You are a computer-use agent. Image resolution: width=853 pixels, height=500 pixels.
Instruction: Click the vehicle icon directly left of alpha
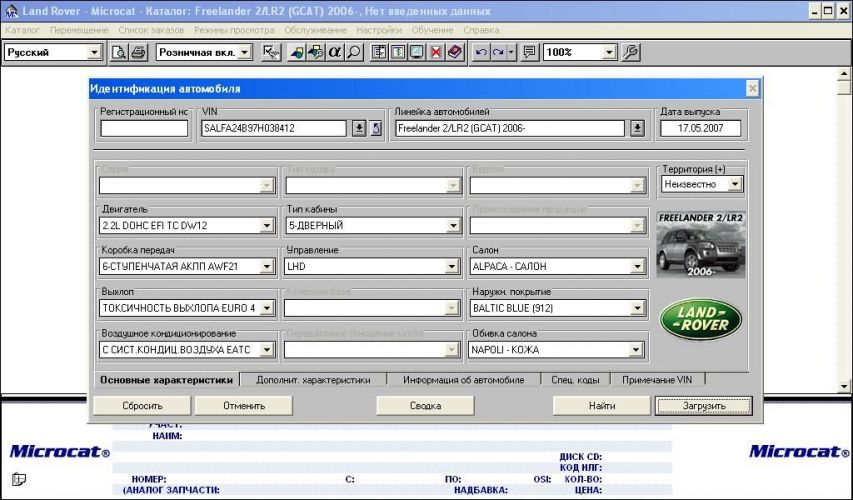pos(316,52)
